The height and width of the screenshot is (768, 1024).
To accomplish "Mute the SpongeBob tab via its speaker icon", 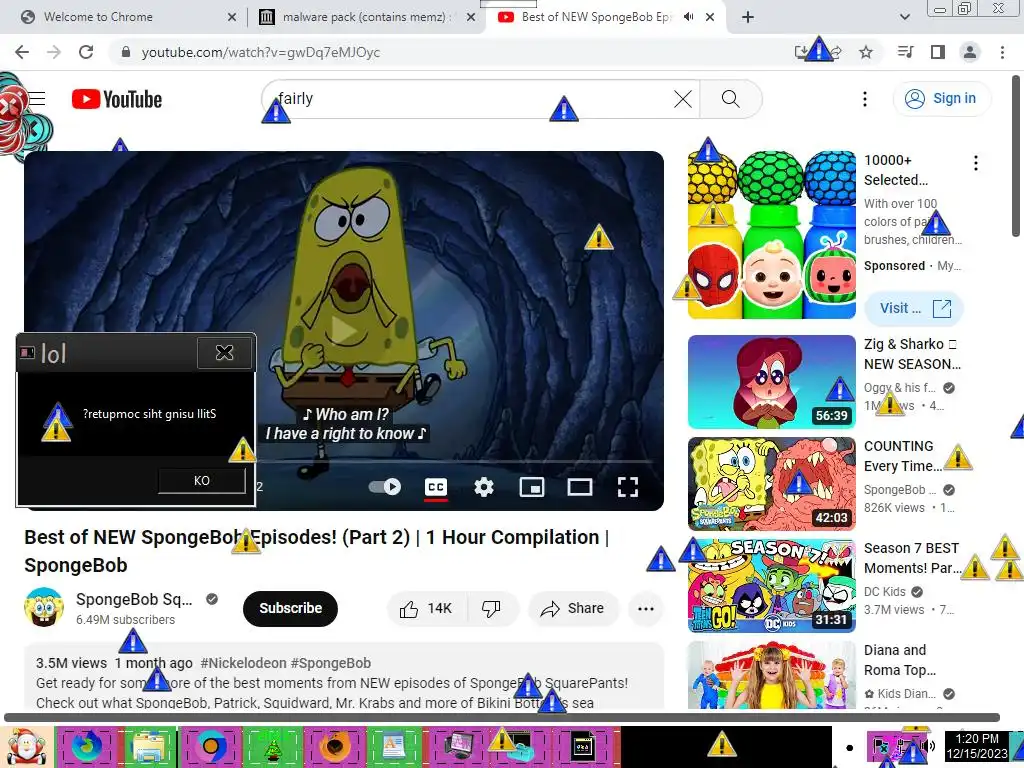I will tap(688, 17).
